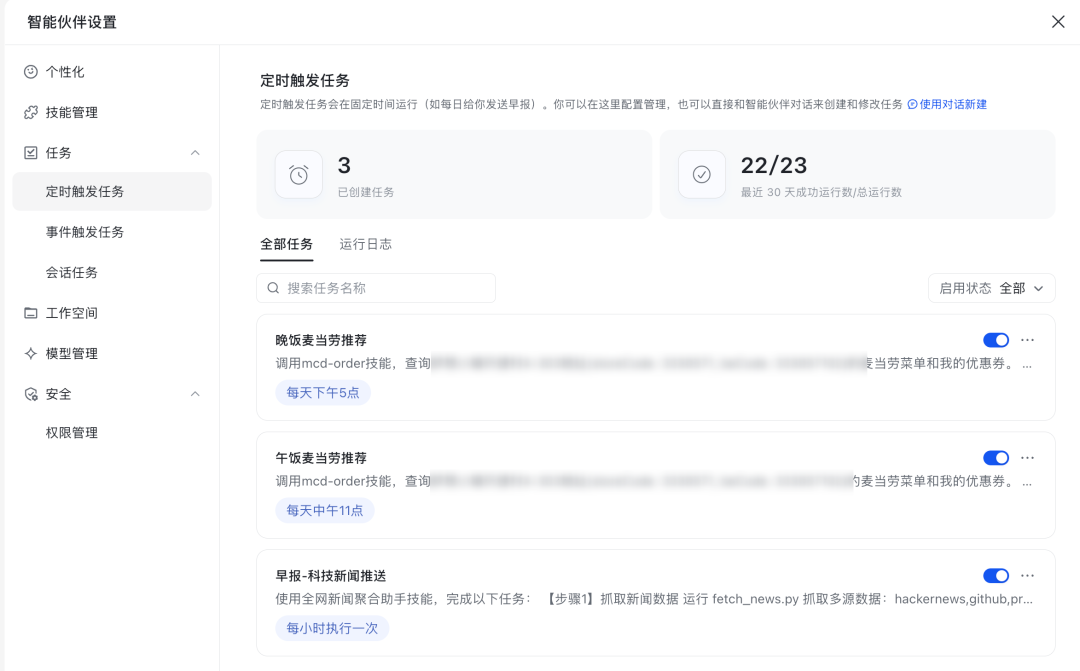Toggle the 早报-科技新闻推送 task off
The width and height of the screenshot is (1080, 671).
pos(995,575)
